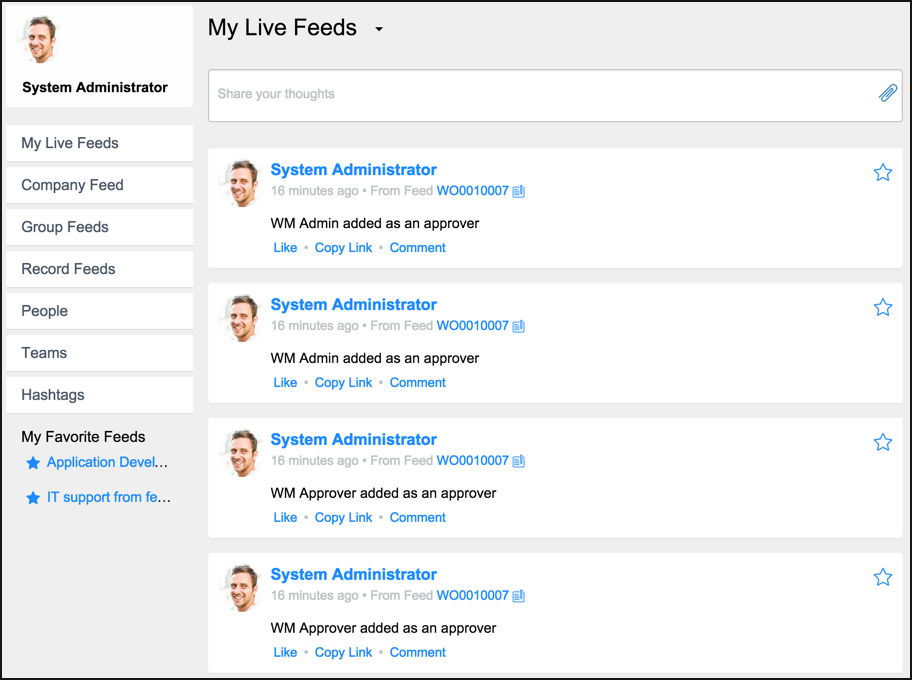The height and width of the screenshot is (680, 912).
Task: Open the Company Feed sidebar item
Action: pos(99,185)
